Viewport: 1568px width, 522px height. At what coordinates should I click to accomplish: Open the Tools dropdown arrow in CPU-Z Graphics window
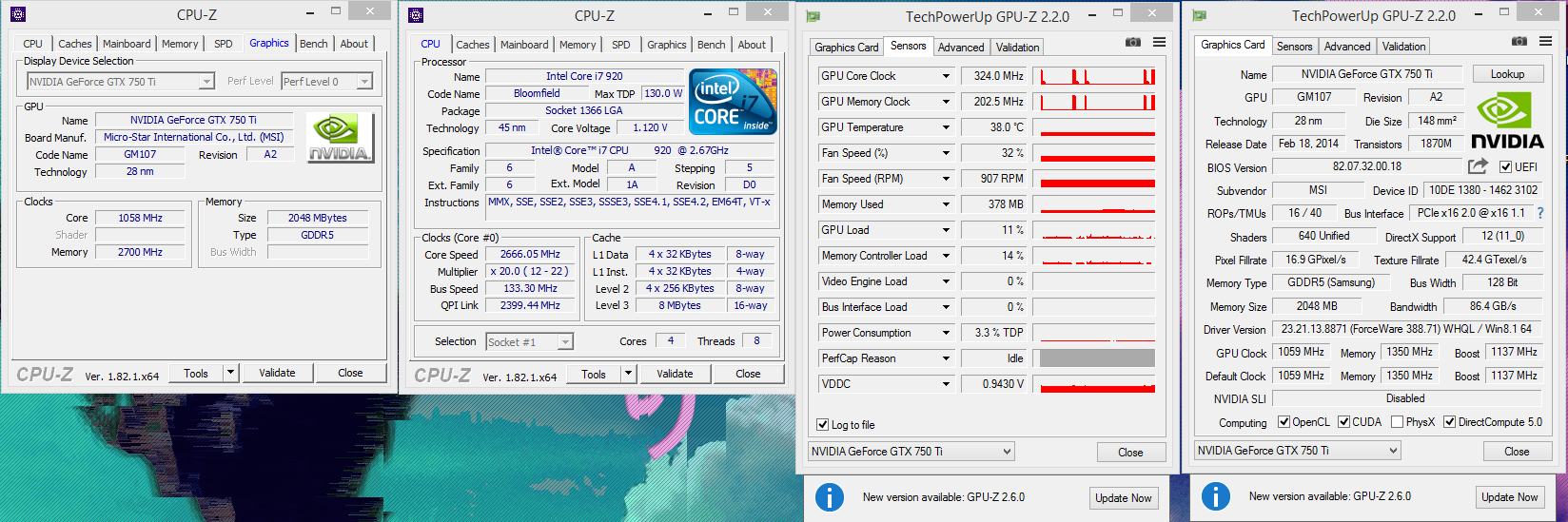(230, 373)
